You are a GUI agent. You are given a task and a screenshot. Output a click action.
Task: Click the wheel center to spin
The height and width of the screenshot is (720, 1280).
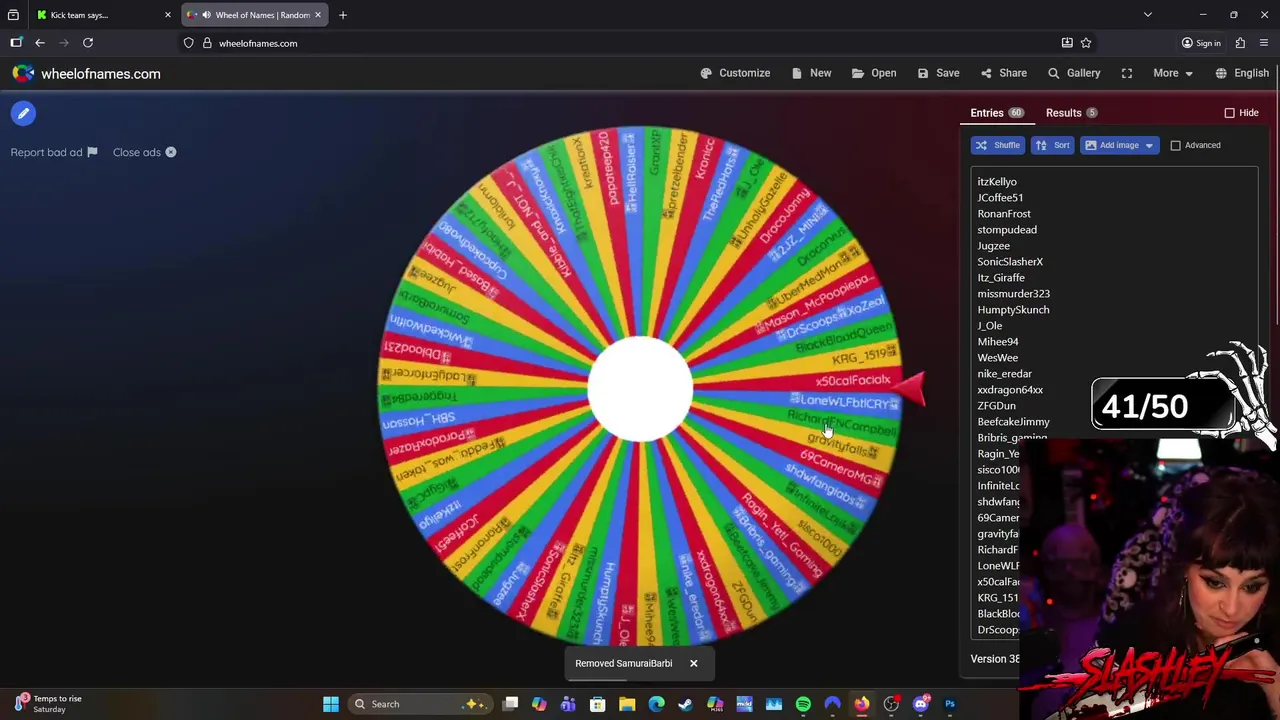coord(640,389)
